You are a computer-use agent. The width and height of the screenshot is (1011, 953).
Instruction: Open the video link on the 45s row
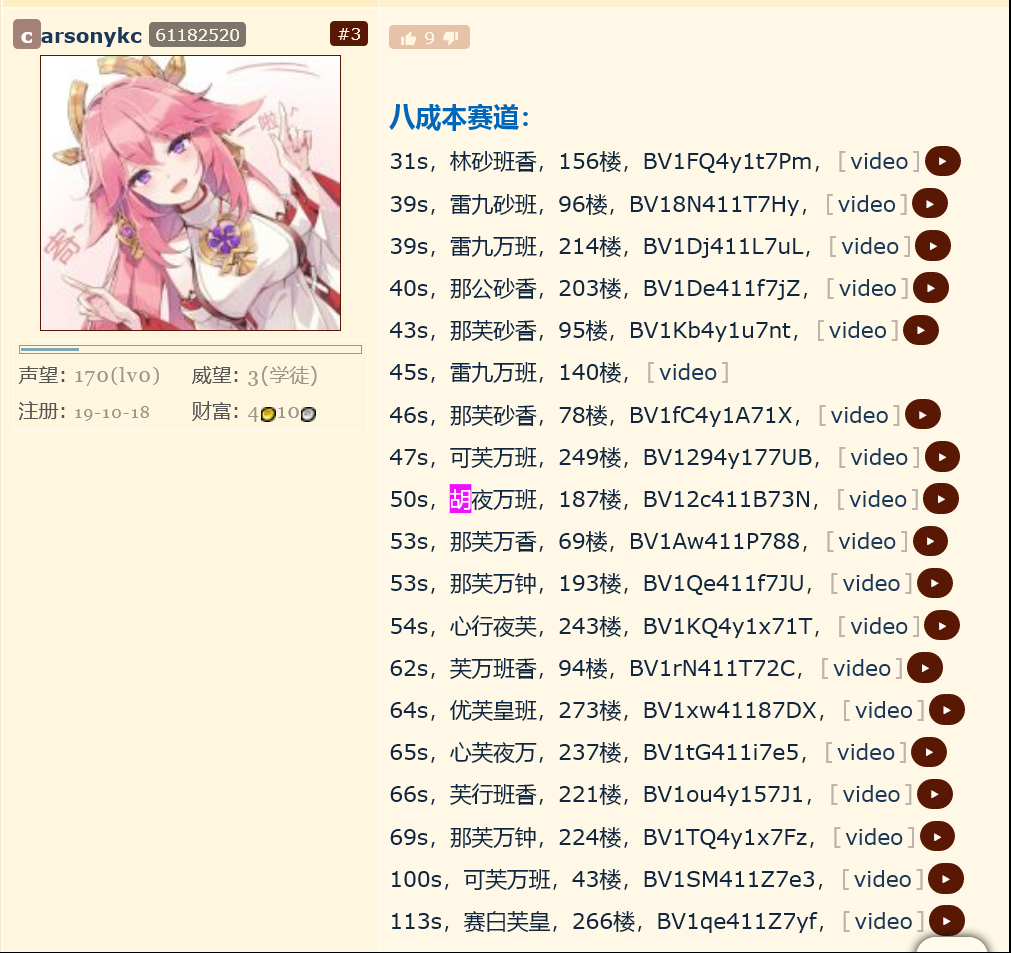point(688,373)
